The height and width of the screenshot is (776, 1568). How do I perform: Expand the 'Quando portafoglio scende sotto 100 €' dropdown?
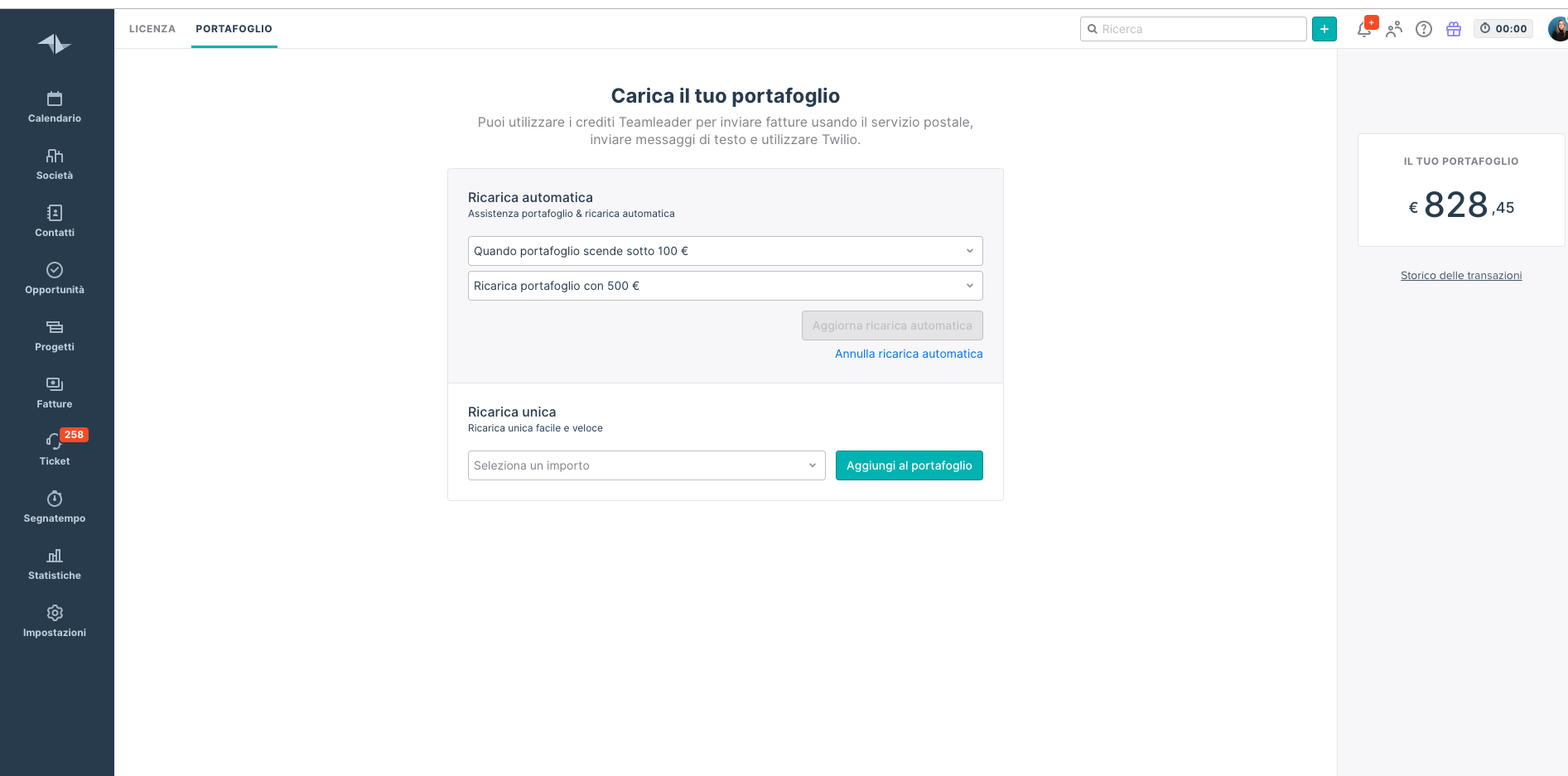point(726,251)
